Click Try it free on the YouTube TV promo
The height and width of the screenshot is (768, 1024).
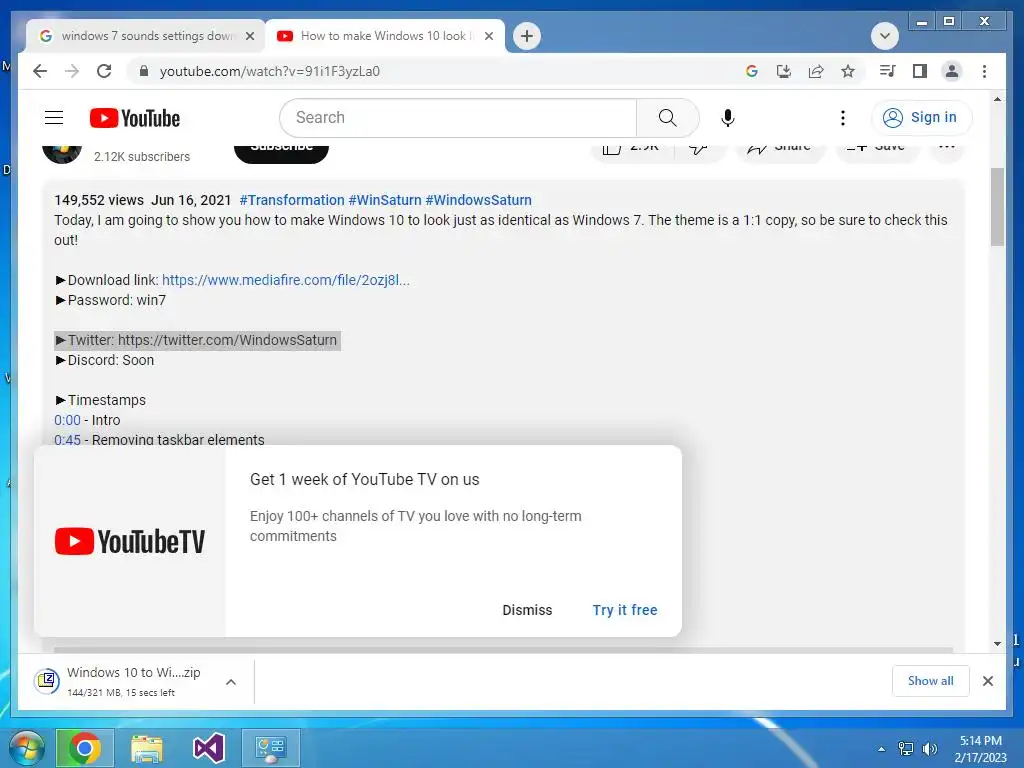(x=625, y=610)
